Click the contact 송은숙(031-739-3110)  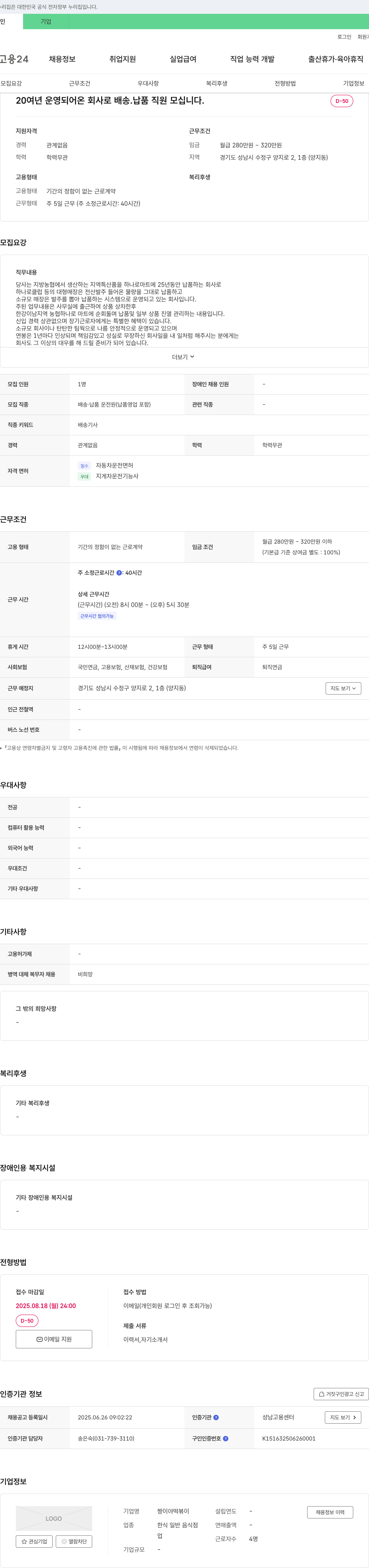[106, 1439]
